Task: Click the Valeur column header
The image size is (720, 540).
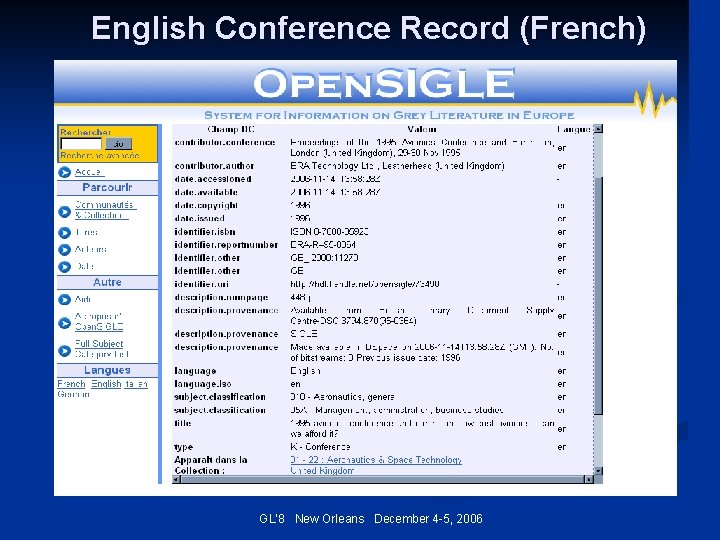Action: (422, 129)
